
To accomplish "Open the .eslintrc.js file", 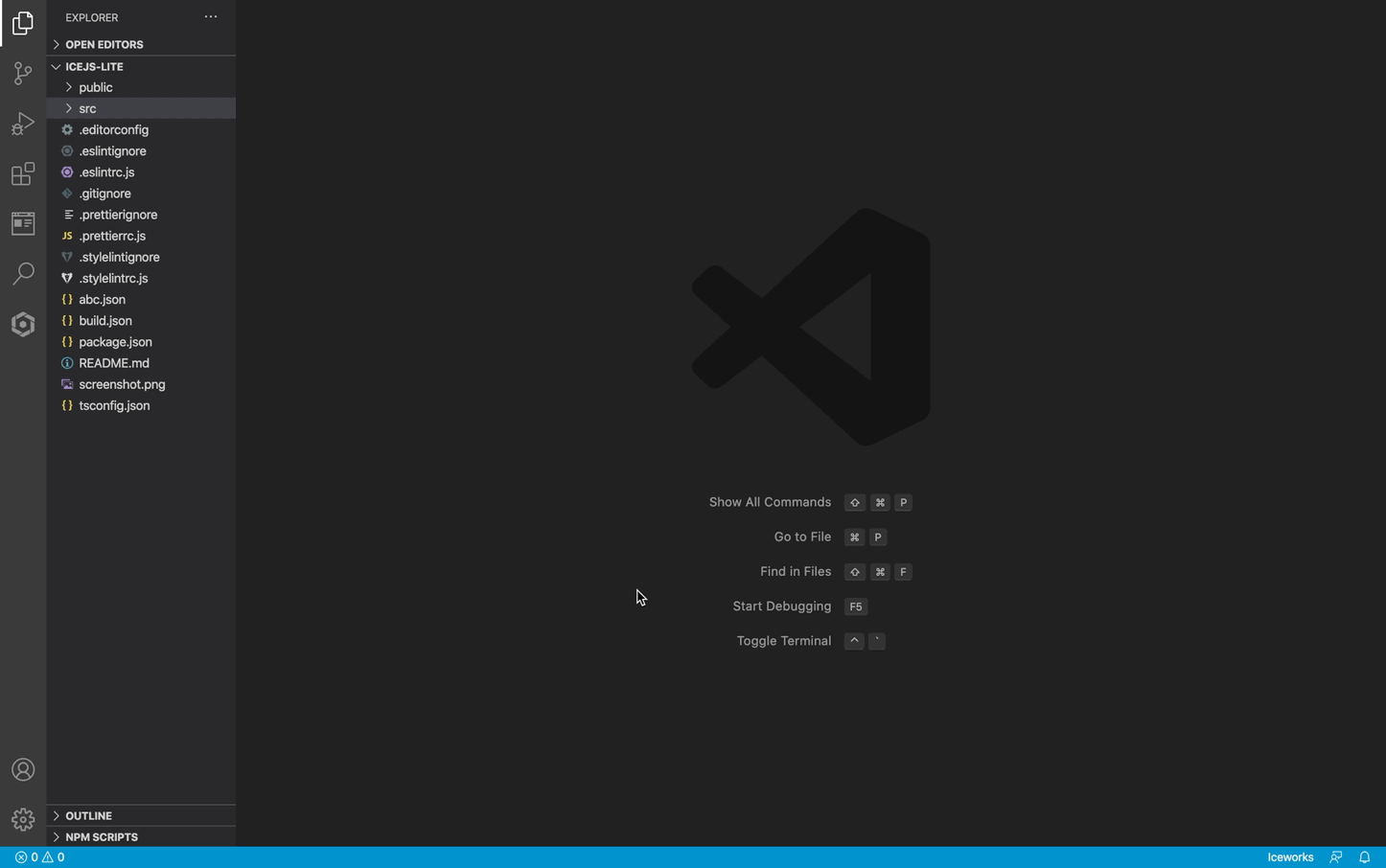I will [x=141, y=172].
